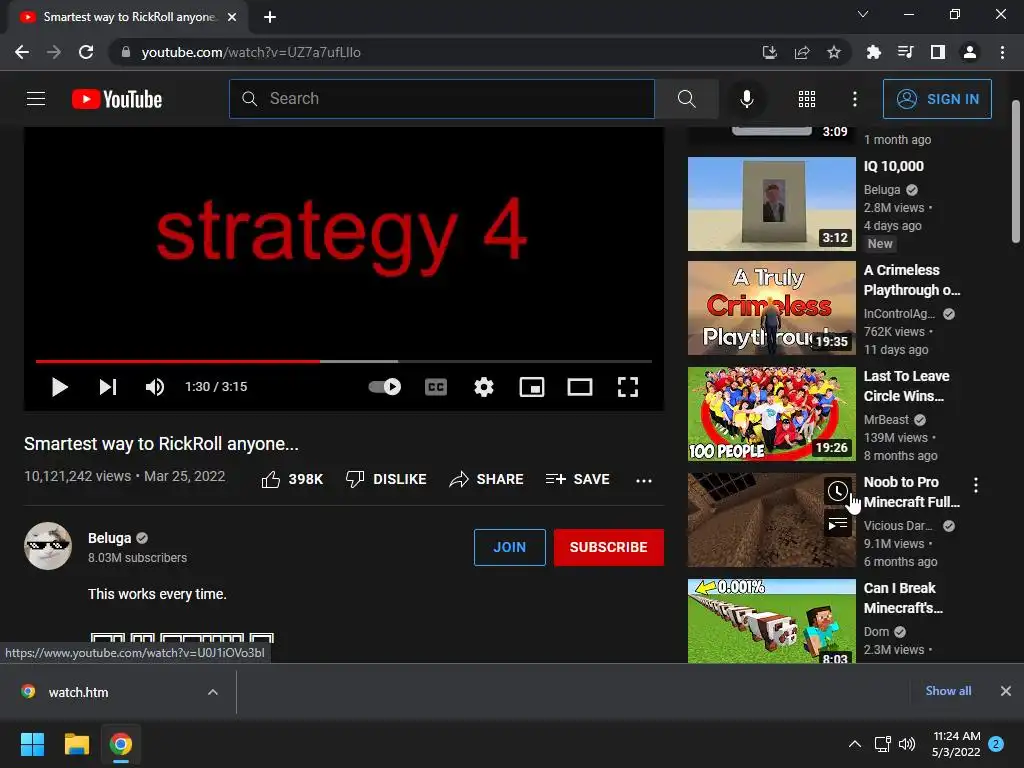Seek on the video progress bar
The image size is (1024, 768).
(344, 361)
